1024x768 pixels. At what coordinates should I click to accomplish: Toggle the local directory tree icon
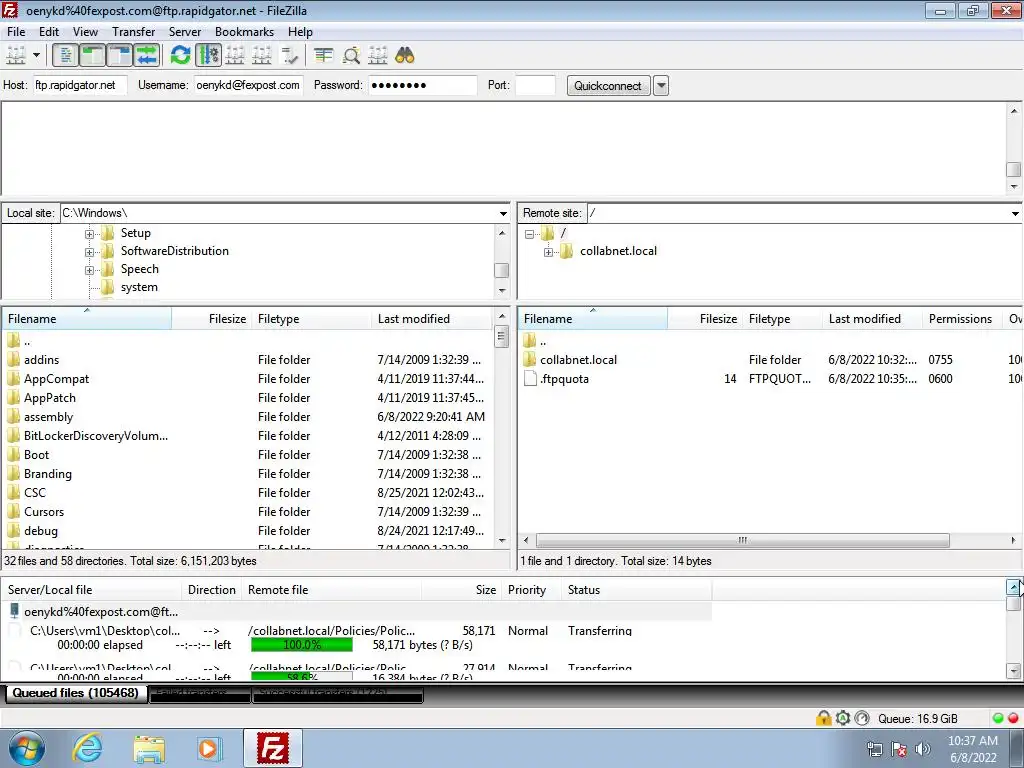(92, 56)
